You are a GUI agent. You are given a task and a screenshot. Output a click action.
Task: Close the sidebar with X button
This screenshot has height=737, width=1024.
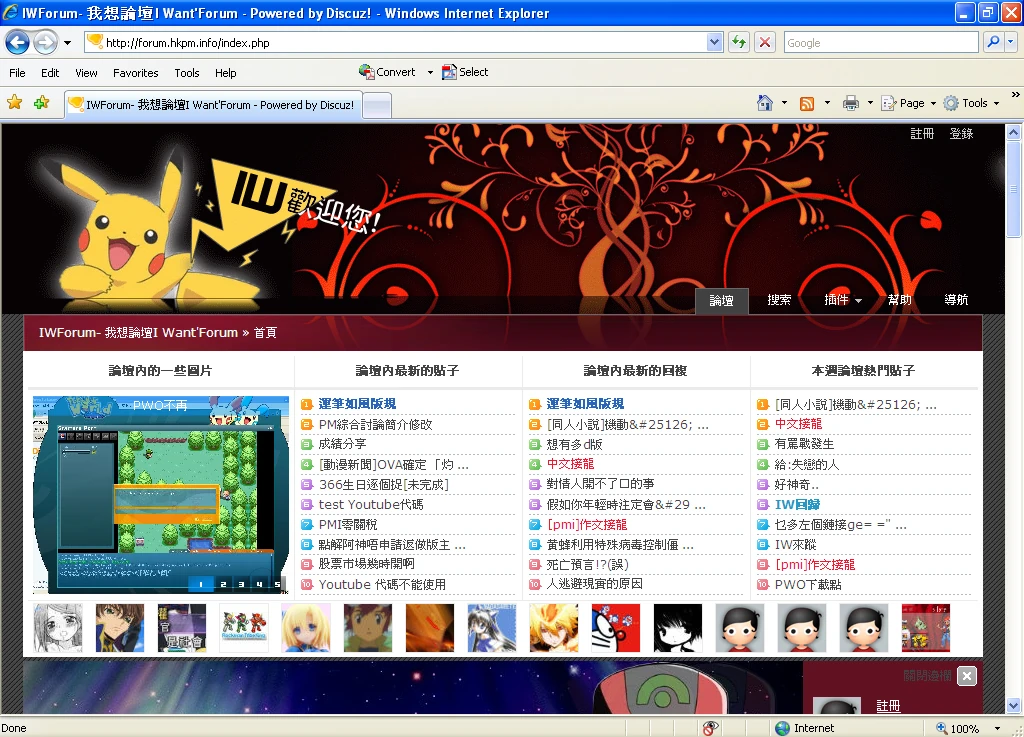pyautogui.click(x=967, y=676)
